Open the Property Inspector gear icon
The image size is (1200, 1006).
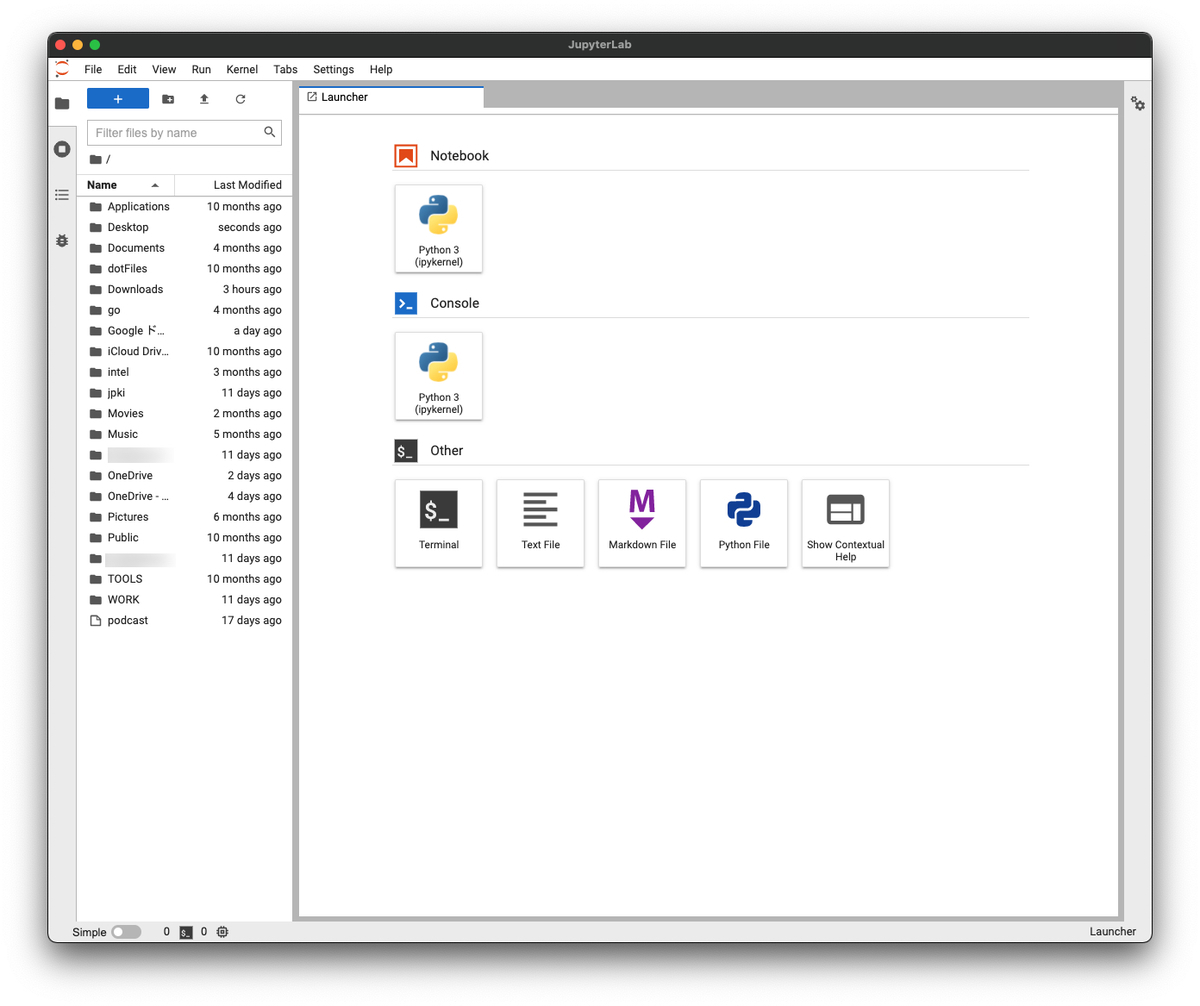[1138, 104]
